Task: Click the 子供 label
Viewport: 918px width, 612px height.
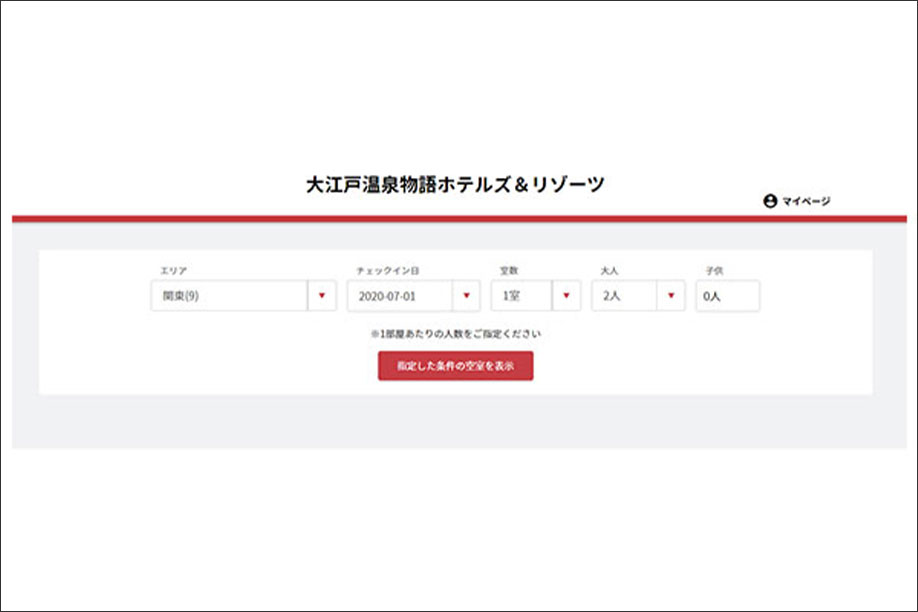Action: [714, 271]
